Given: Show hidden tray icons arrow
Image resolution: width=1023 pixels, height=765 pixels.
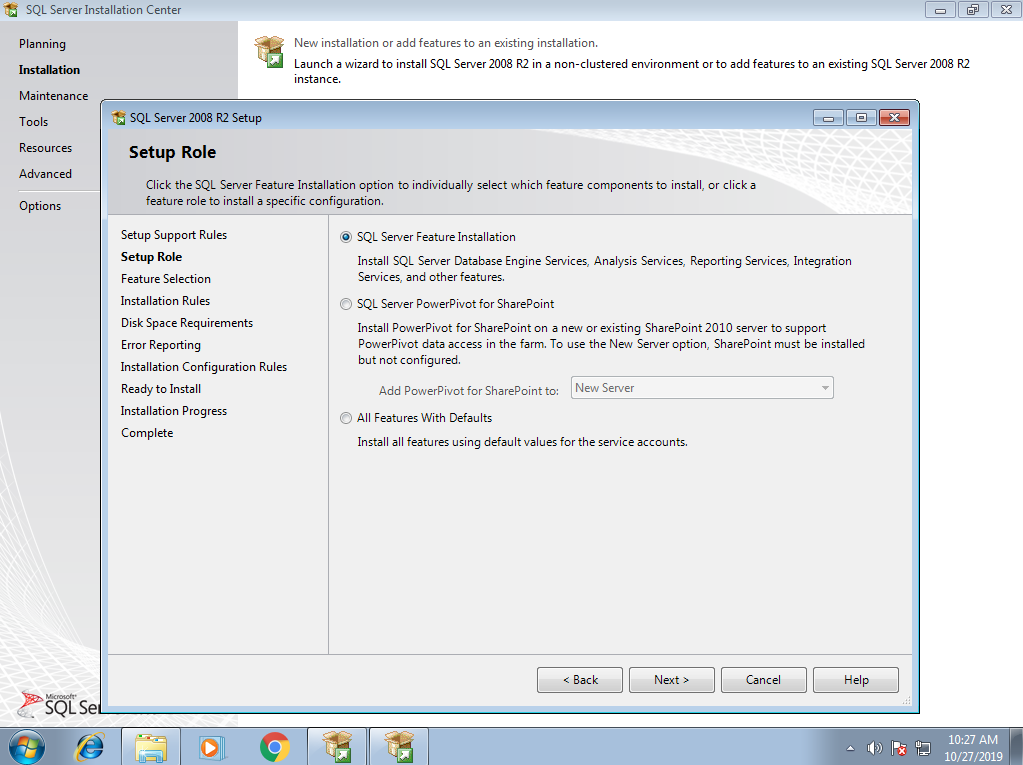Looking at the screenshot, I should tap(850, 748).
